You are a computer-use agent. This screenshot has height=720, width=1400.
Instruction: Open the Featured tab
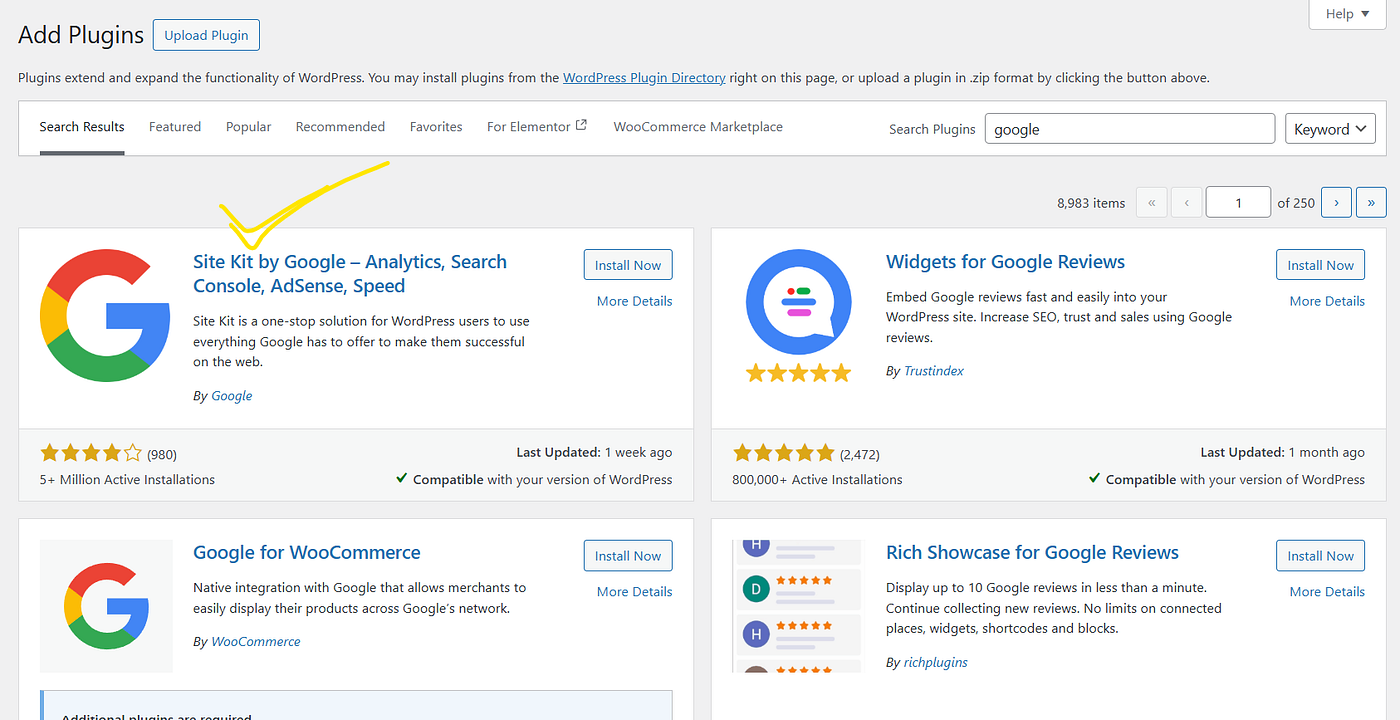(x=175, y=127)
